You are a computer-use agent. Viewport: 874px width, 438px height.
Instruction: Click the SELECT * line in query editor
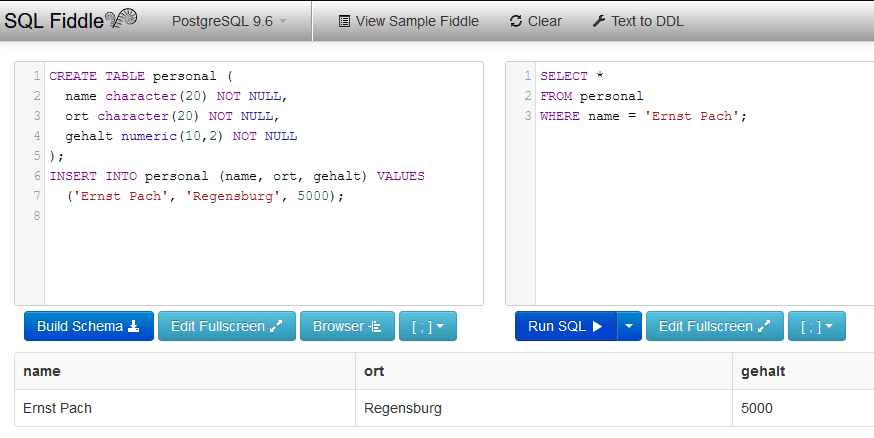(x=571, y=76)
